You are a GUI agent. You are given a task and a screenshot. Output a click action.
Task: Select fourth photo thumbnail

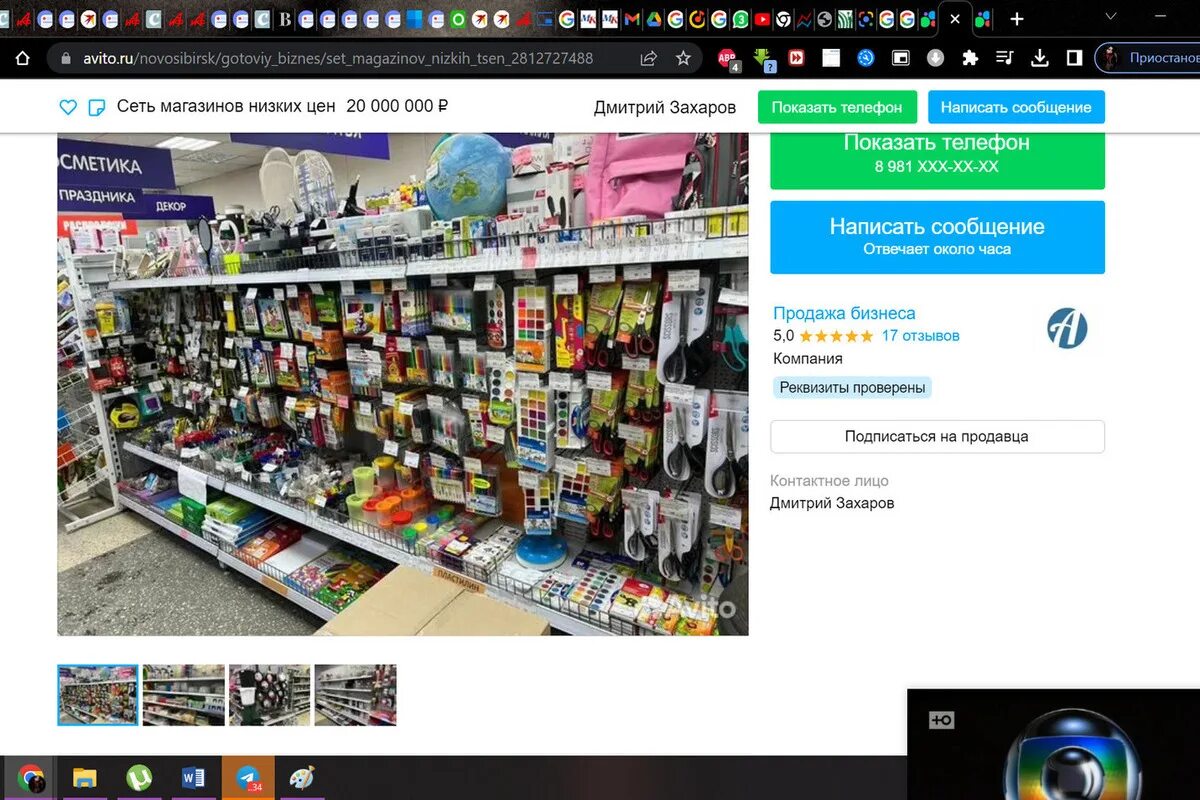point(356,695)
